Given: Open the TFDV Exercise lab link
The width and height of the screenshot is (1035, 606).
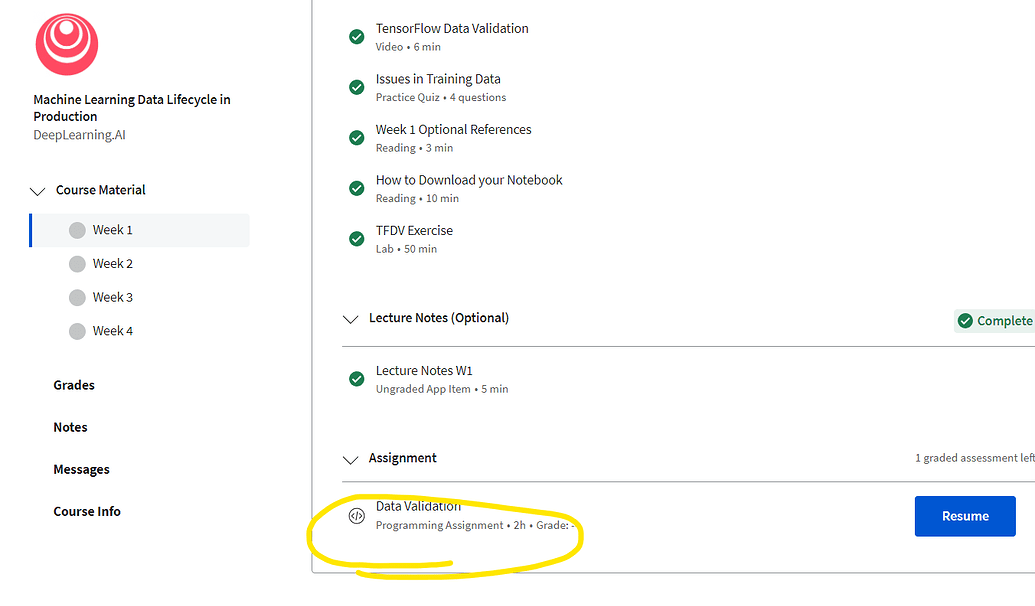Looking at the screenshot, I should tap(414, 231).
